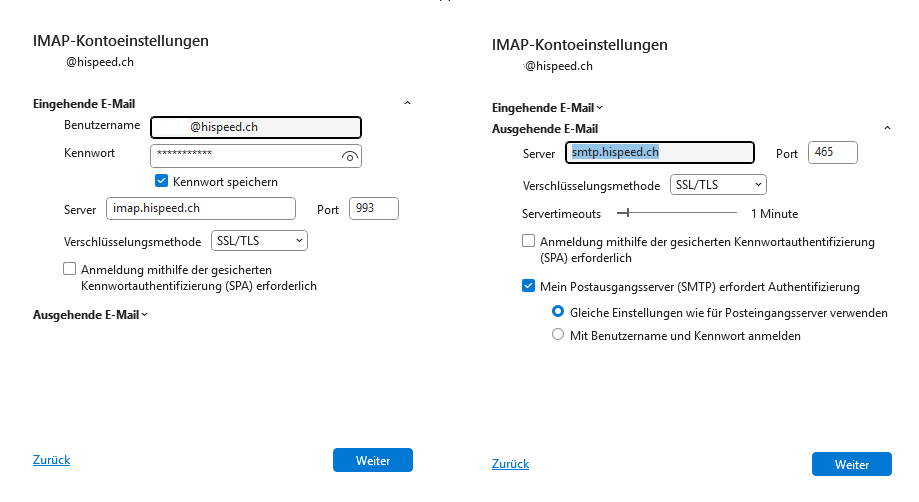Collapse the incoming mail section via its chevron
Viewport: 919px width, 502px height.
(x=407, y=103)
